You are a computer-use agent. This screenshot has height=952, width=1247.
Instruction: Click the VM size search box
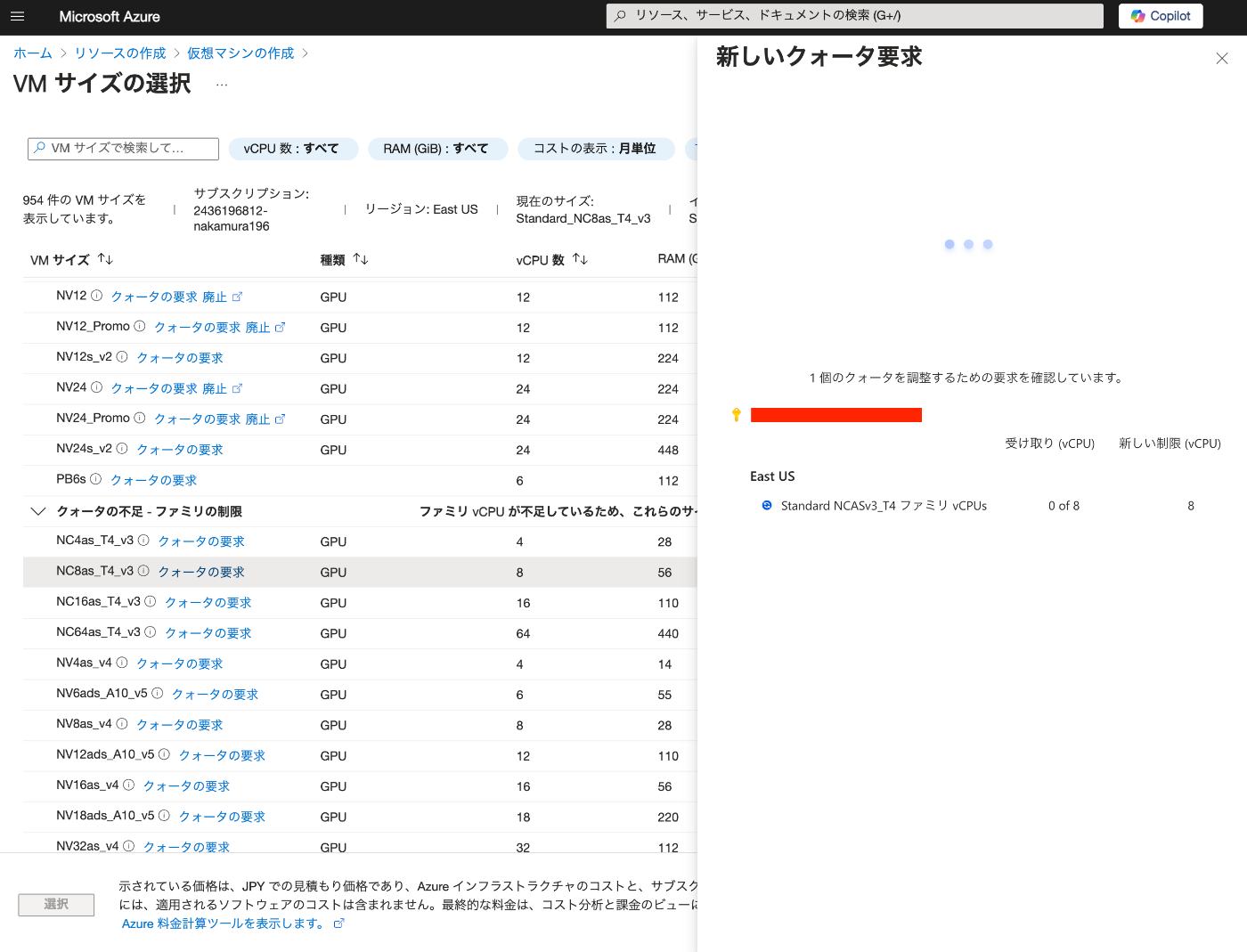tap(123, 149)
